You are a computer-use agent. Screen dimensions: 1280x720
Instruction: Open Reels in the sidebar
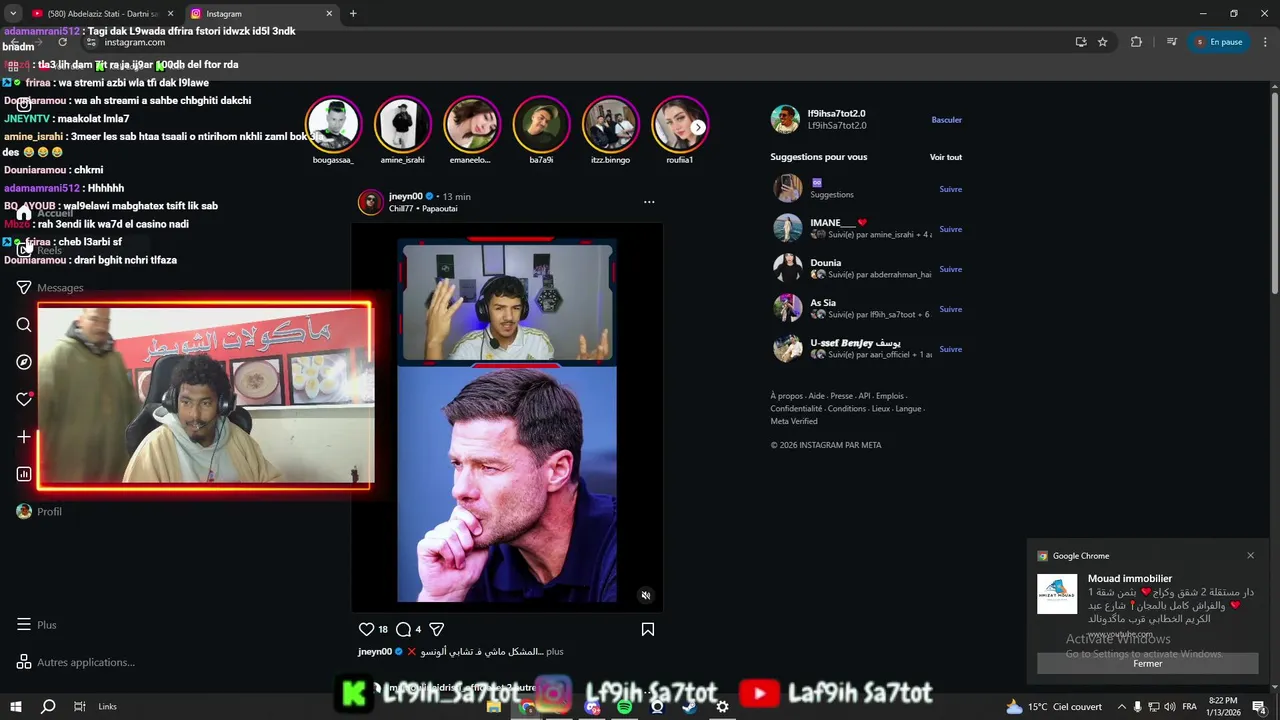pyautogui.click(x=40, y=250)
